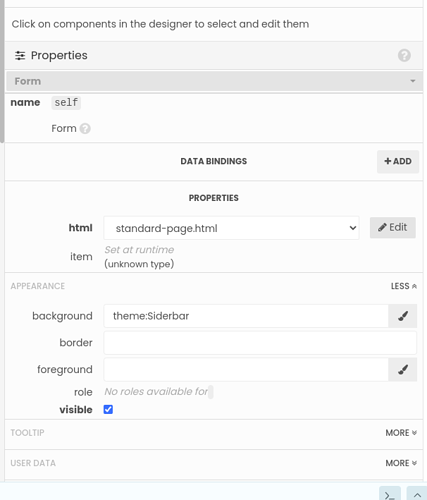Click the self name field
This screenshot has height=500, width=427.
(66, 103)
